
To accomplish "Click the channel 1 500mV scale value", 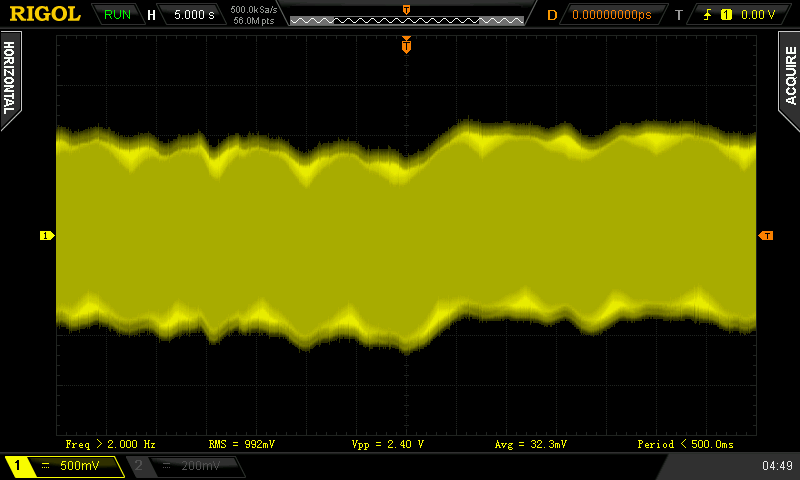I will pyautogui.click(x=80, y=466).
